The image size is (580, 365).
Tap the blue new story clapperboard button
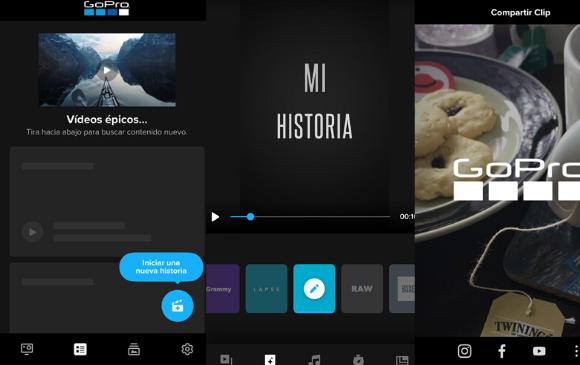click(177, 306)
